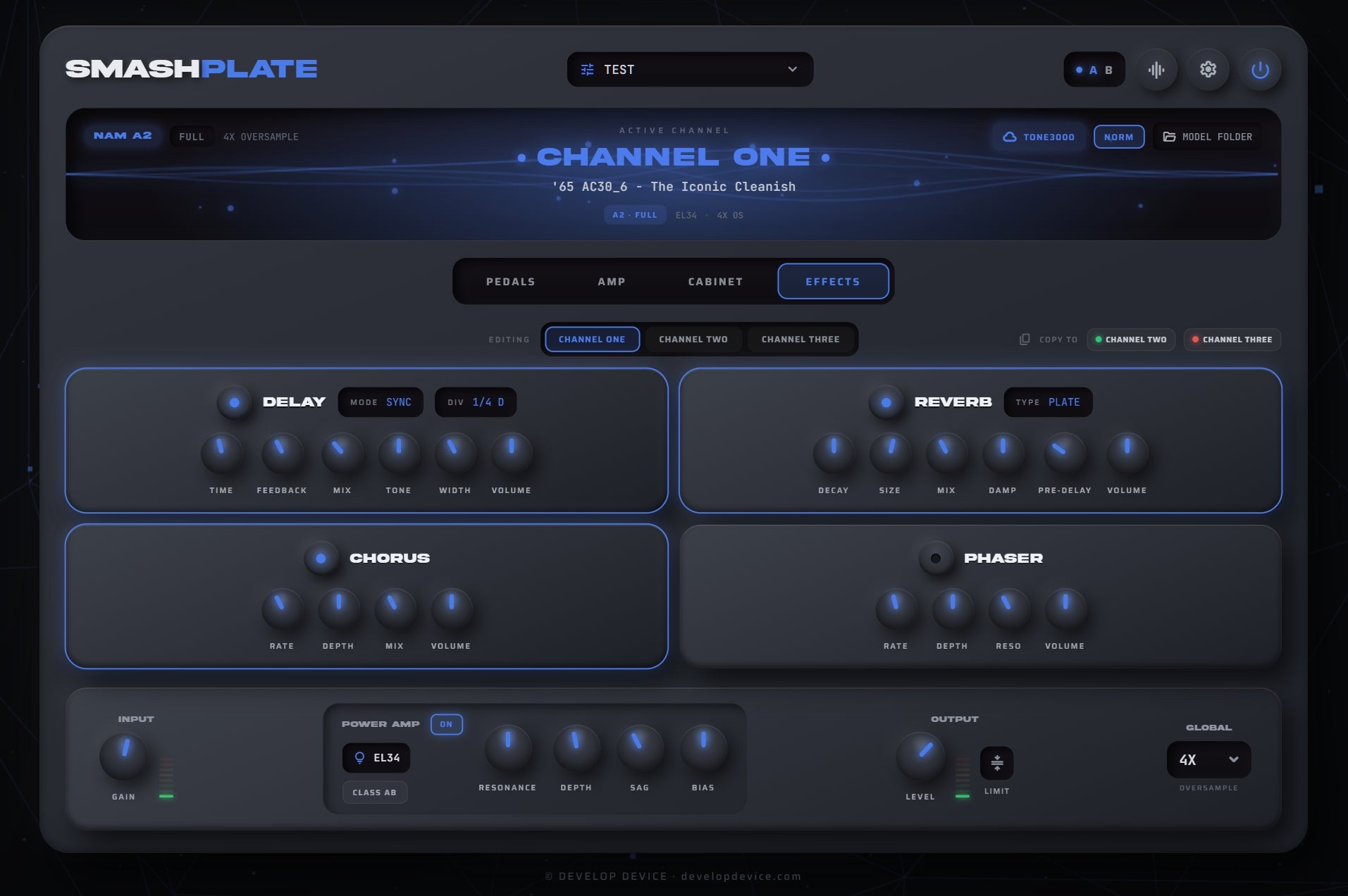The image size is (1348, 896).
Task: Click the Delay TIME knob
Action: coord(221,454)
